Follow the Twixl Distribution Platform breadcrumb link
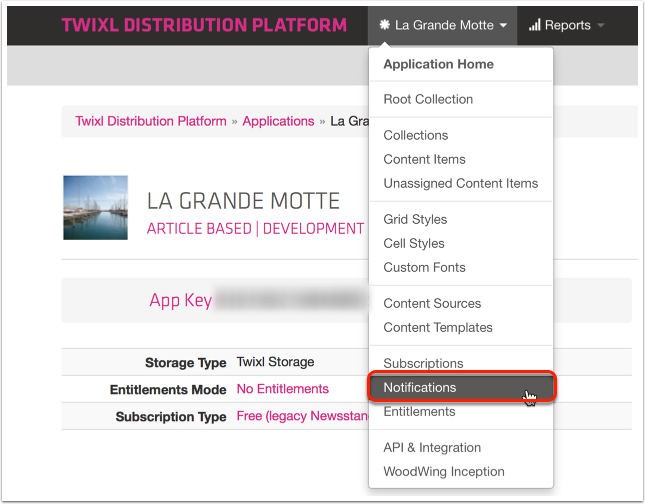The image size is (645, 504). [x=151, y=121]
